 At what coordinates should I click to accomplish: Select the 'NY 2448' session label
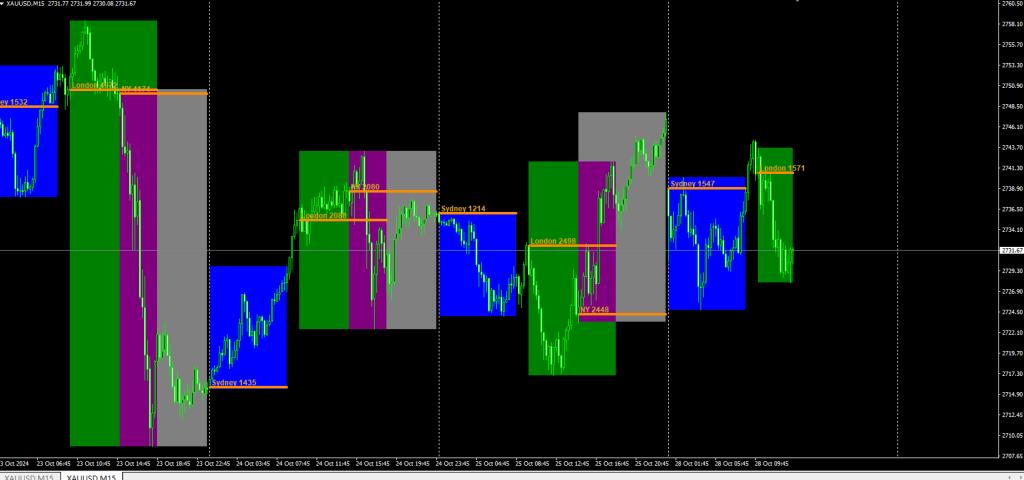pos(594,310)
